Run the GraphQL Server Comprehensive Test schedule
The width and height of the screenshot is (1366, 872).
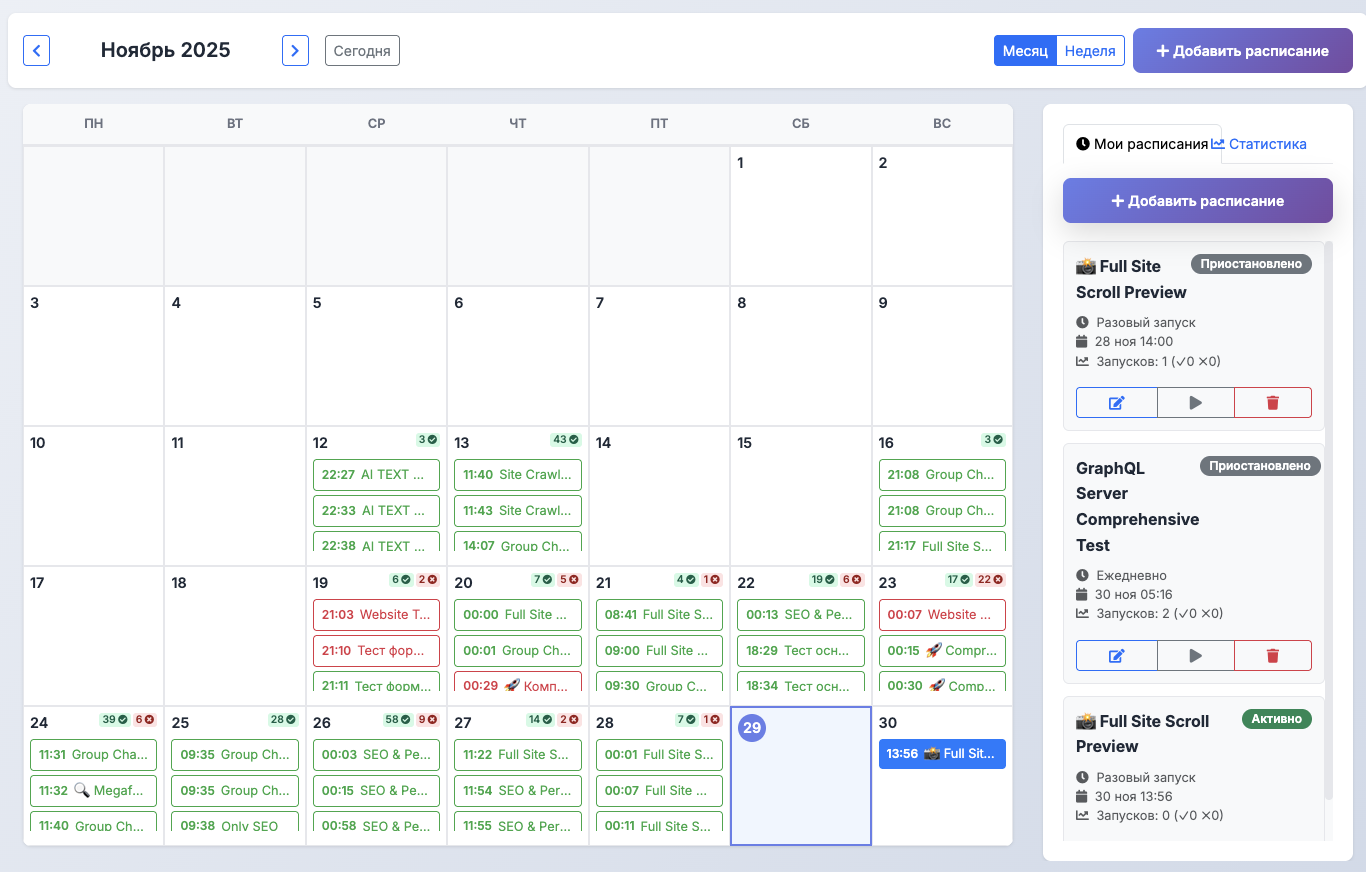click(x=1195, y=655)
